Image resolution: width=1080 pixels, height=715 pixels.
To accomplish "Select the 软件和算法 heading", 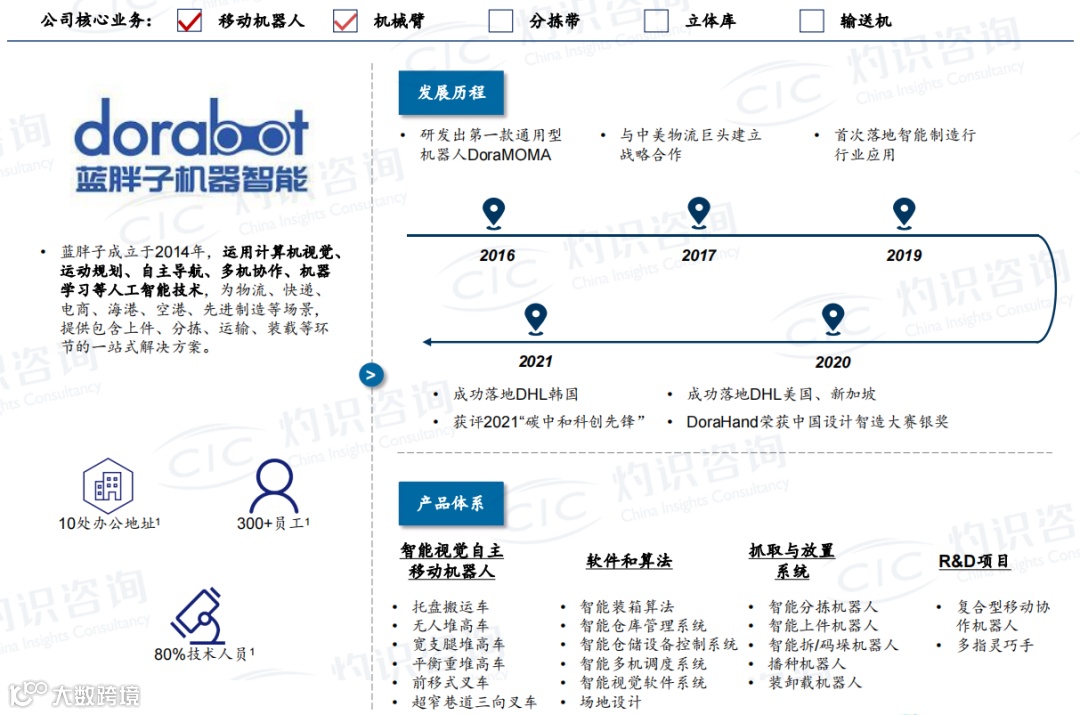I will (x=629, y=561).
